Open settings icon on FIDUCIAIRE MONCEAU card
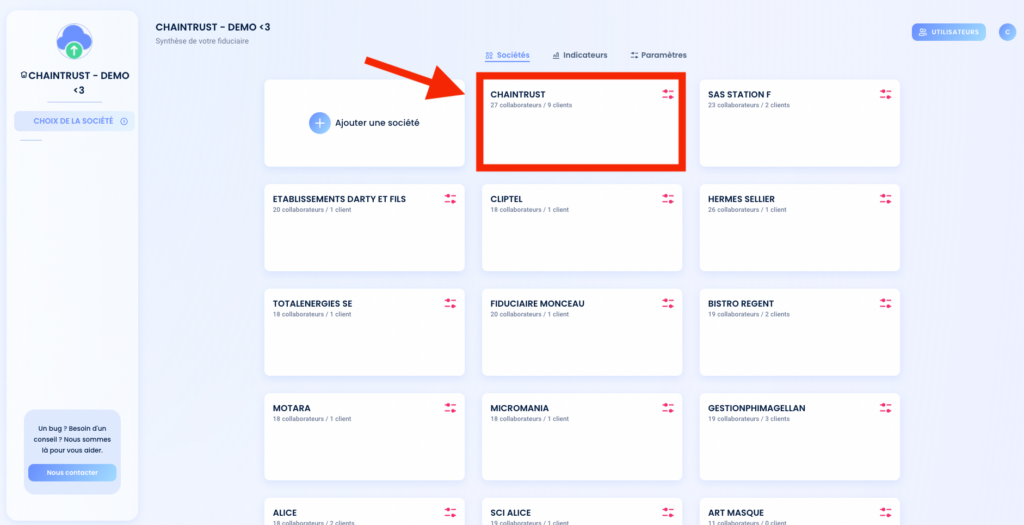Viewport: 1024px width, 525px height. point(667,304)
